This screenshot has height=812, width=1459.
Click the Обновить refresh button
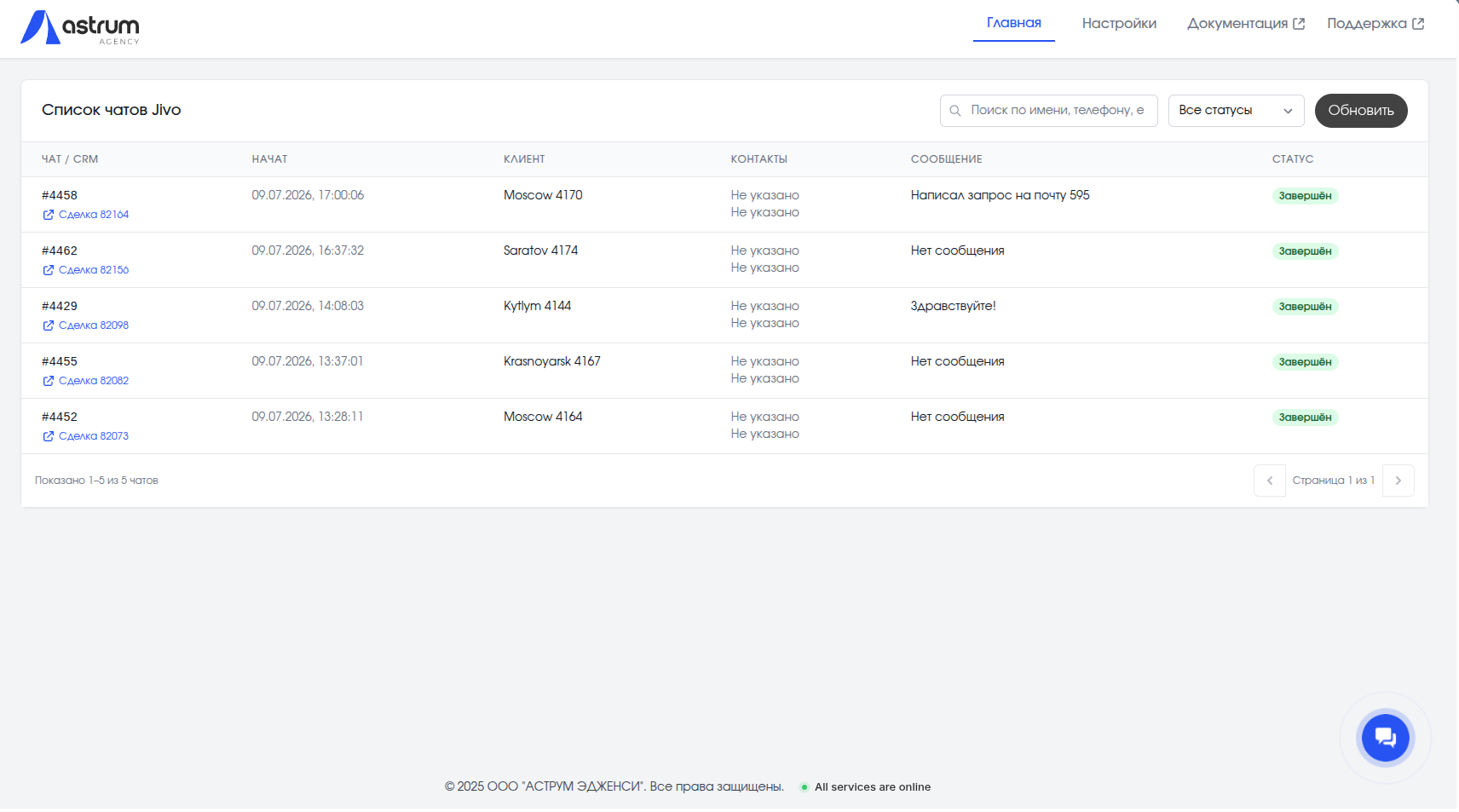point(1361,111)
